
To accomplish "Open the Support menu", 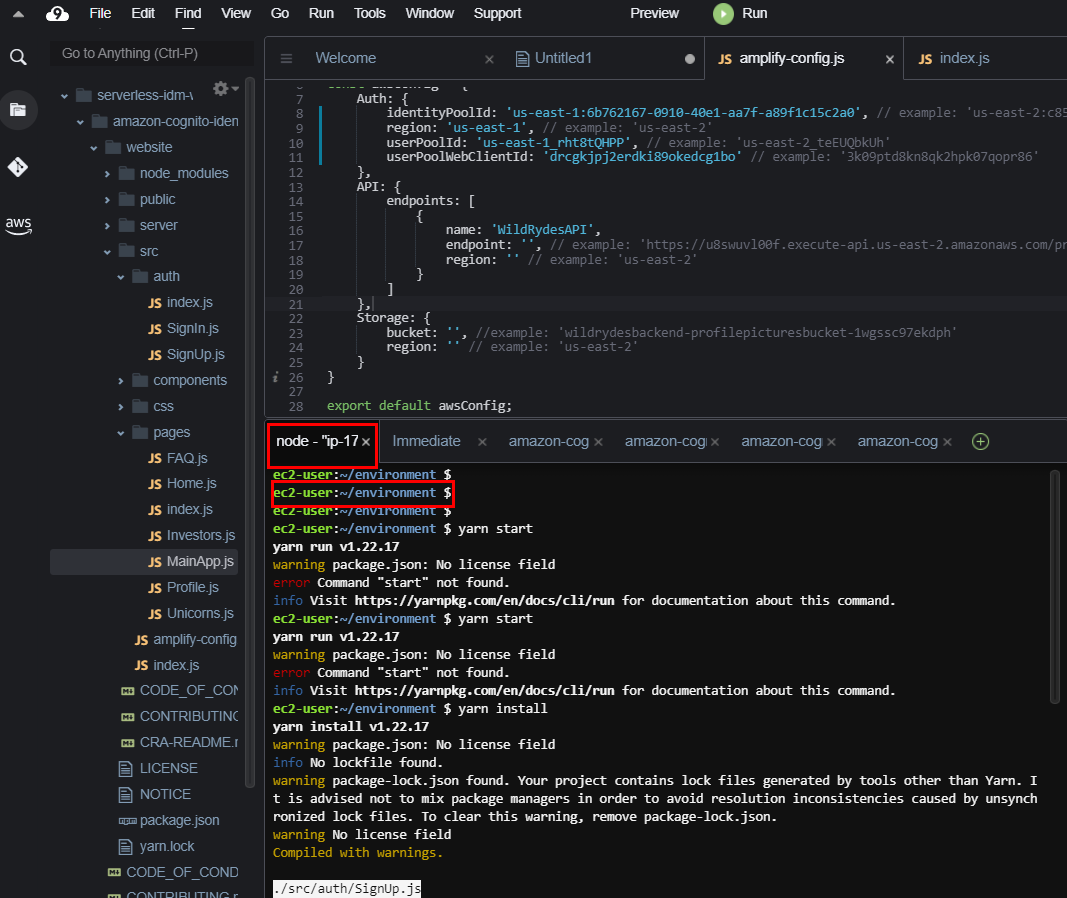I will [497, 14].
